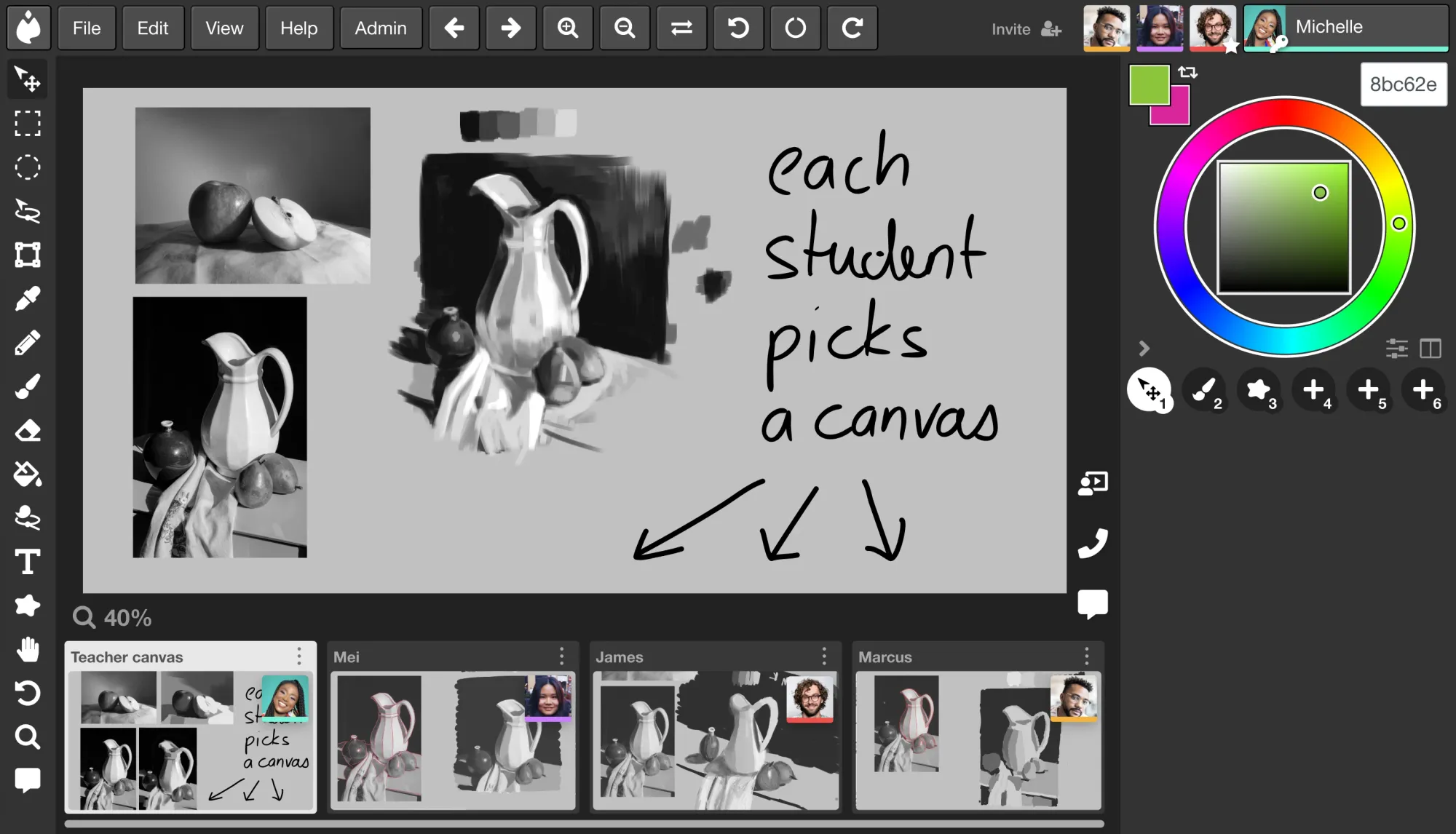
Task: Swap foreground and background colors
Action: point(1187,72)
